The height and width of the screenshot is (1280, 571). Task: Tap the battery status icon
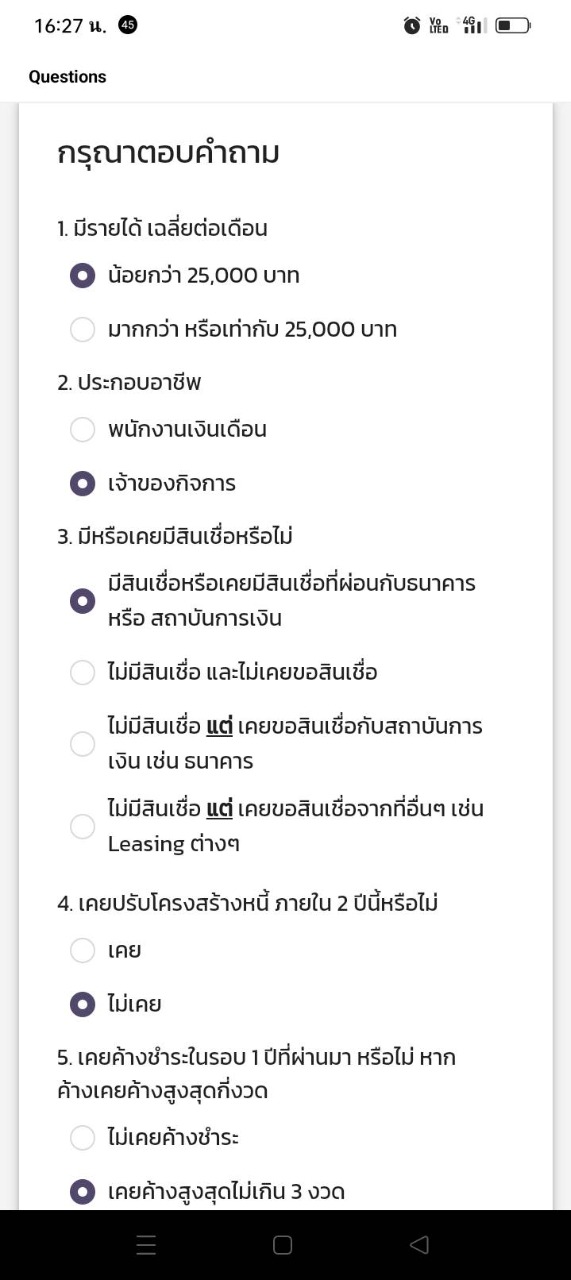coord(513,26)
